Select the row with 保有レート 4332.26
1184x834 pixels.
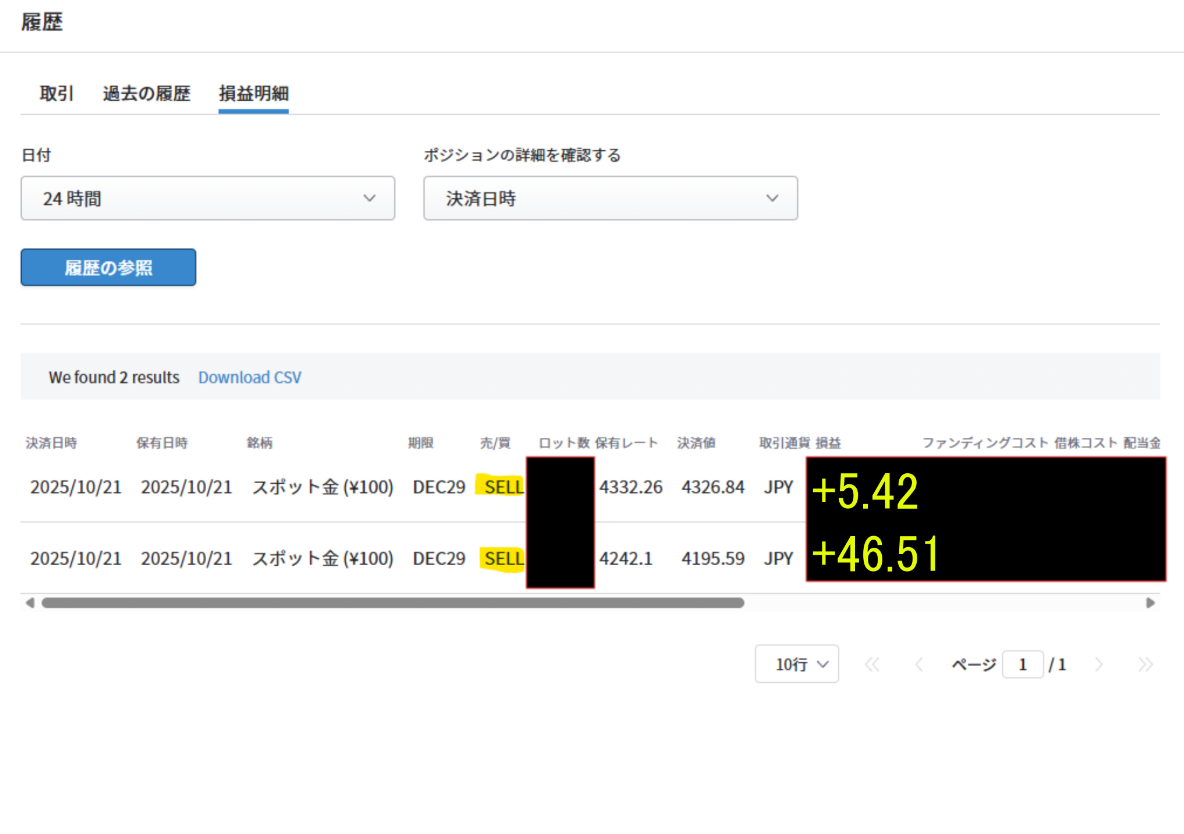click(630, 487)
